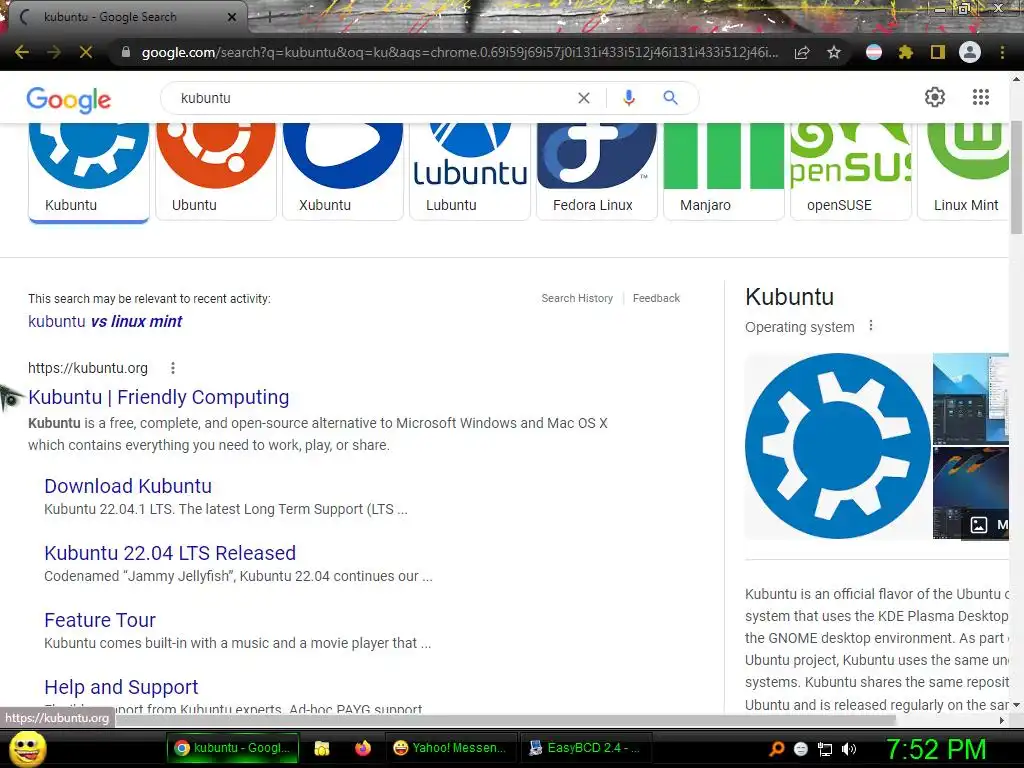The width and height of the screenshot is (1024, 768).
Task: Open Kubuntu 22.04 LTS Released sitelink
Action: coord(170,553)
